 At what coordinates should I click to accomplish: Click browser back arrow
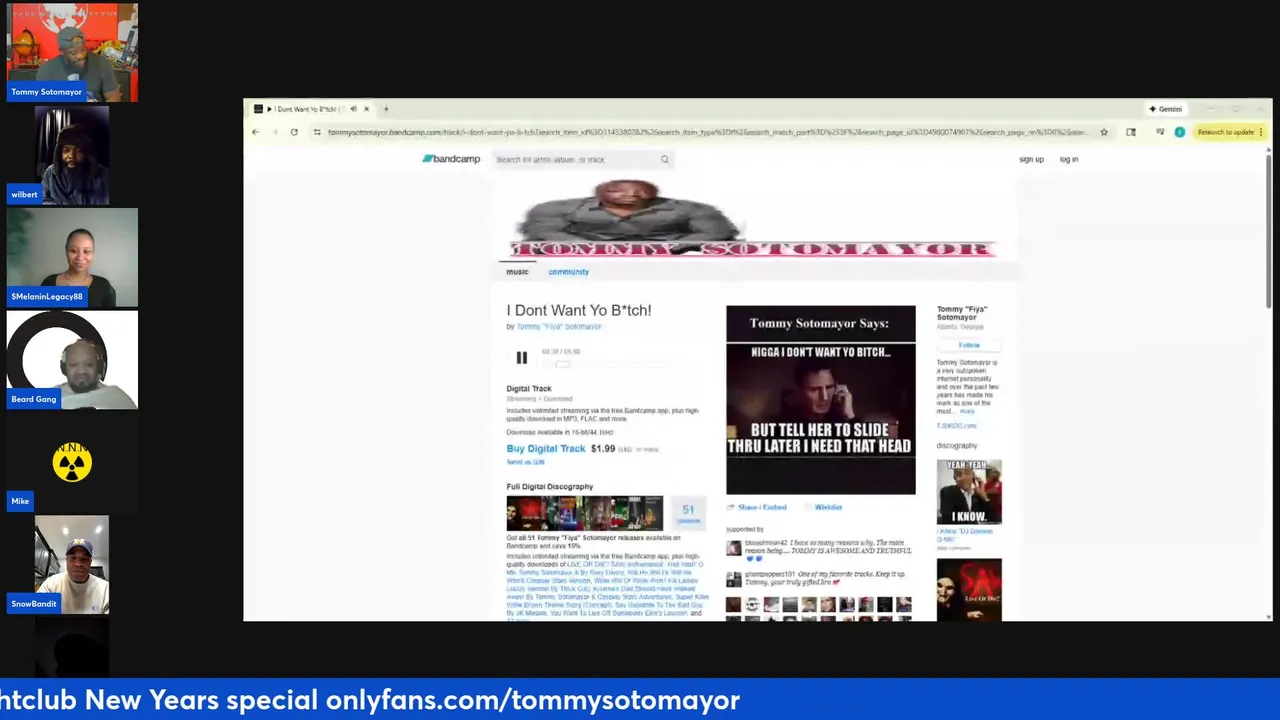pyautogui.click(x=256, y=132)
